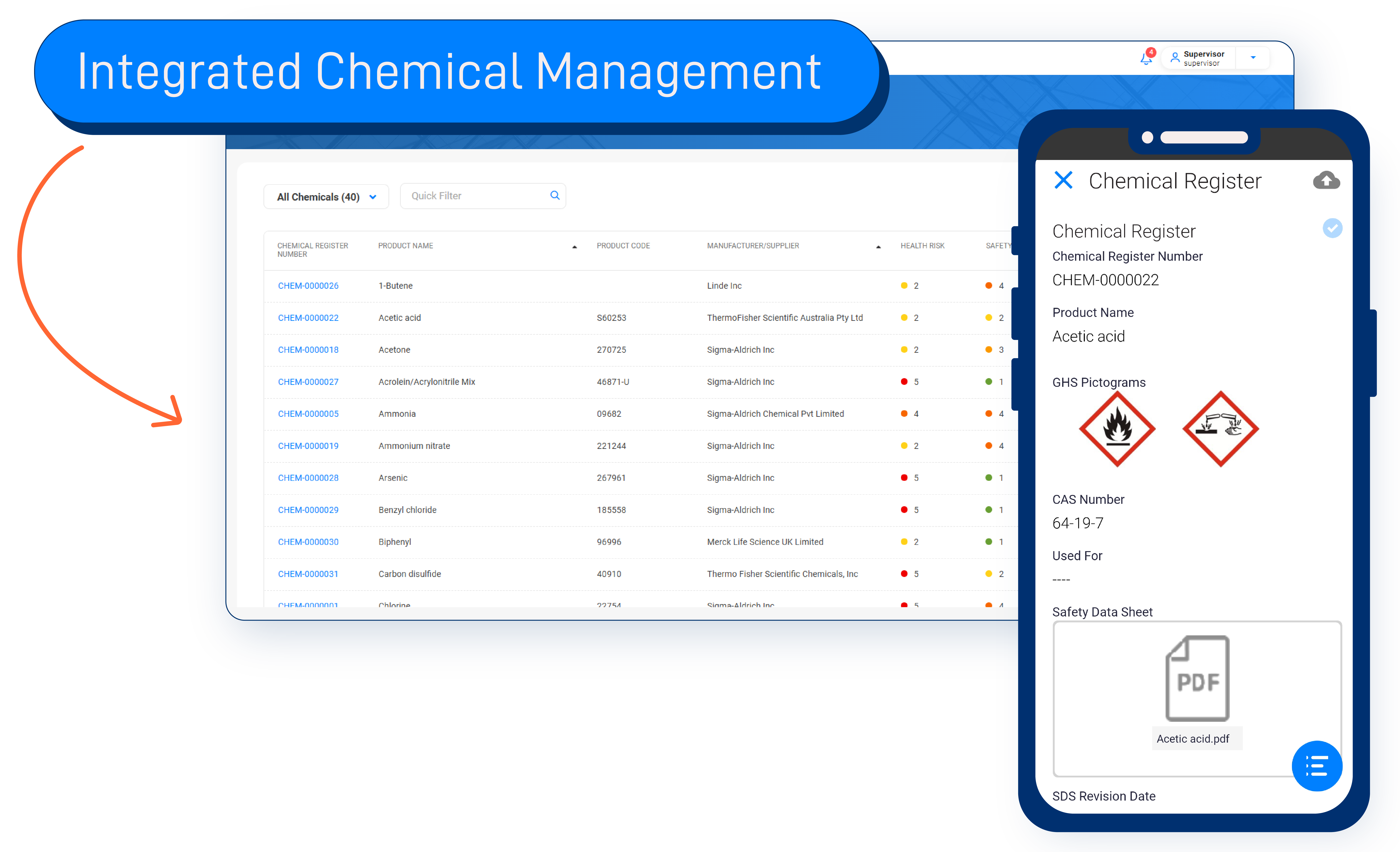Click the Chemical Register Number column header
This screenshot has height=852, width=1400.
click(313, 250)
